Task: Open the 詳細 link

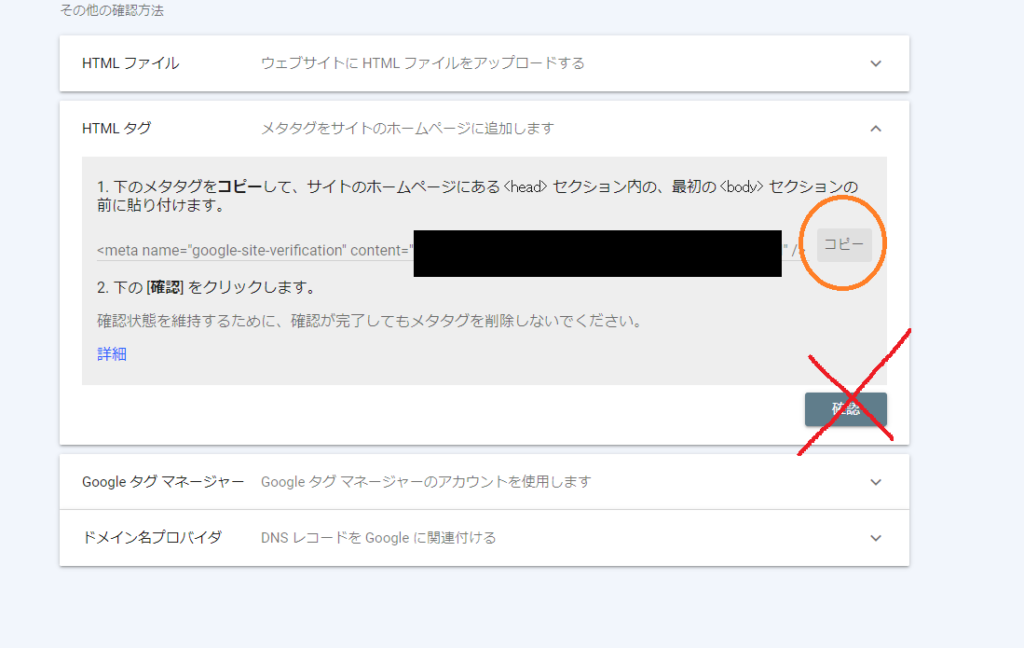Action: pos(112,354)
